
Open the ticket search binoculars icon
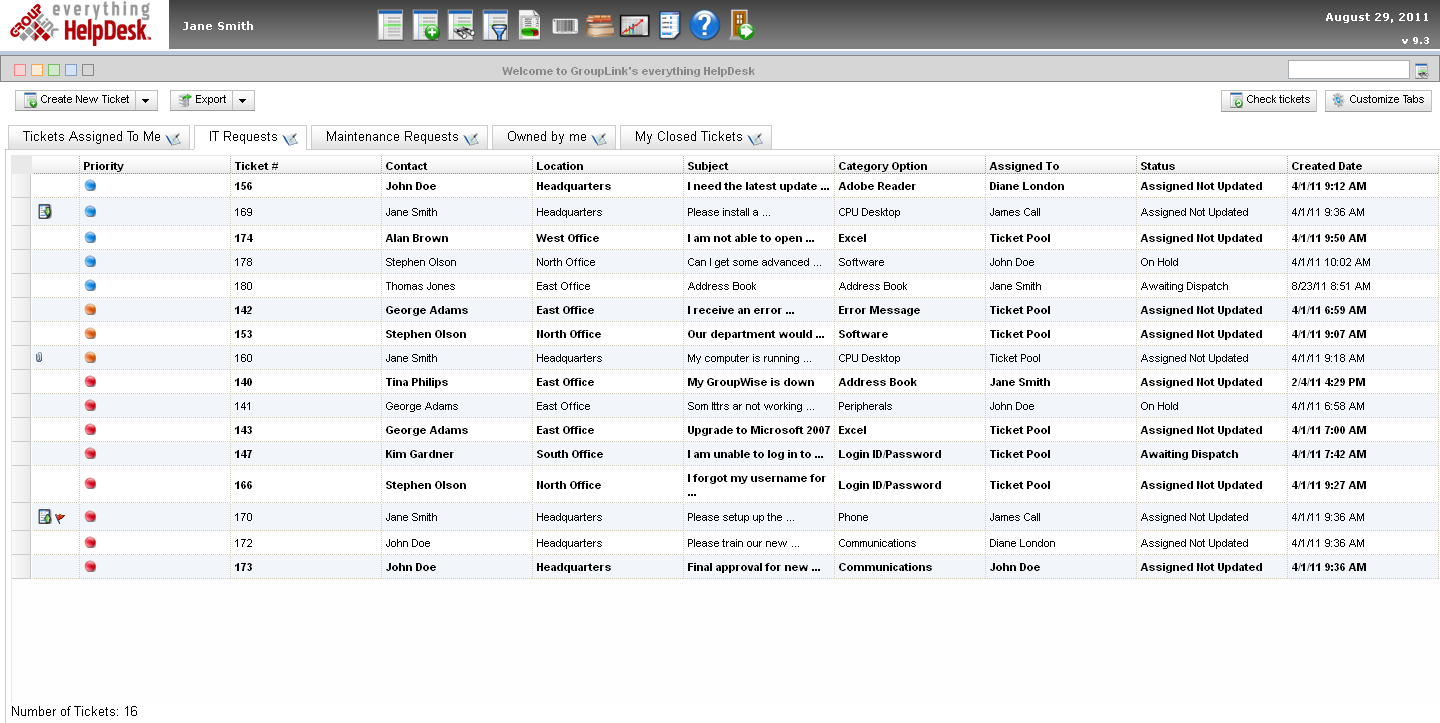[460, 25]
